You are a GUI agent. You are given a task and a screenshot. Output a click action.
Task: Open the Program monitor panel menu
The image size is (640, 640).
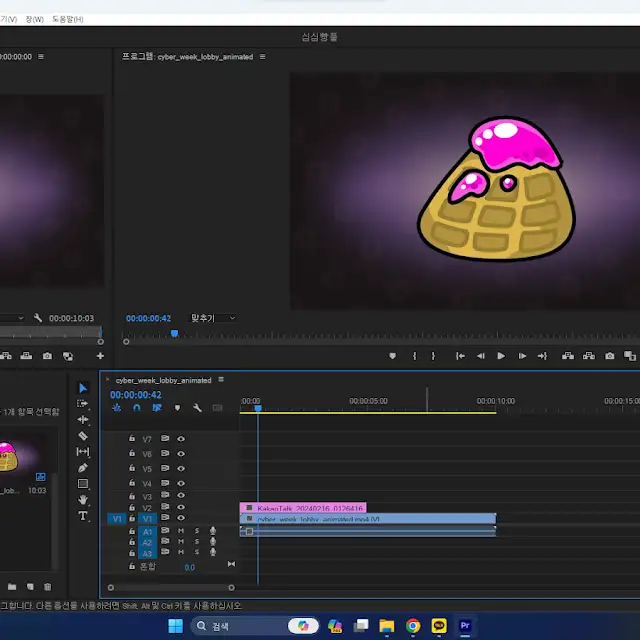pyautogui.click(x=262, y=57)
